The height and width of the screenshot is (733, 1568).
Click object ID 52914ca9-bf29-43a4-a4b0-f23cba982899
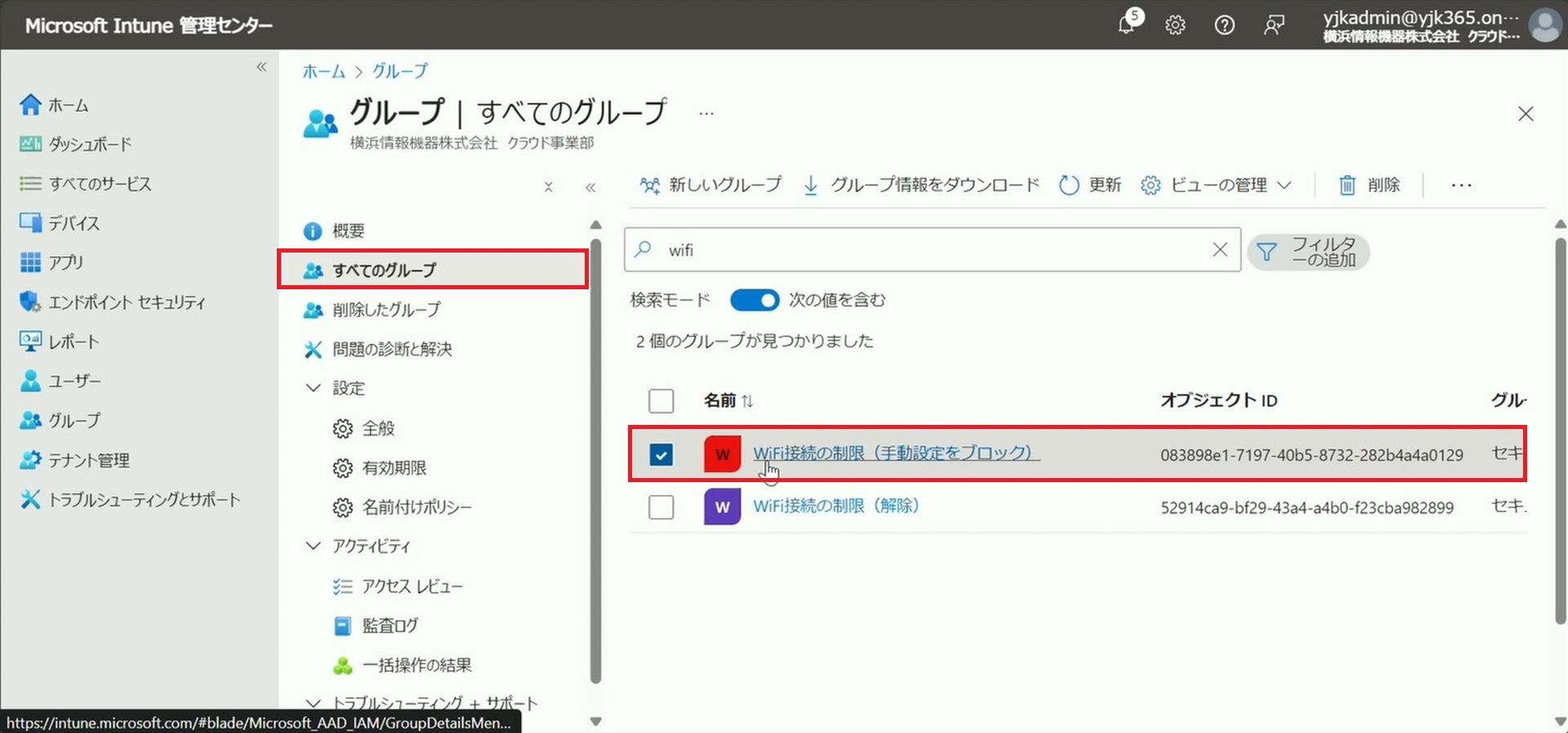[1307, 507]
